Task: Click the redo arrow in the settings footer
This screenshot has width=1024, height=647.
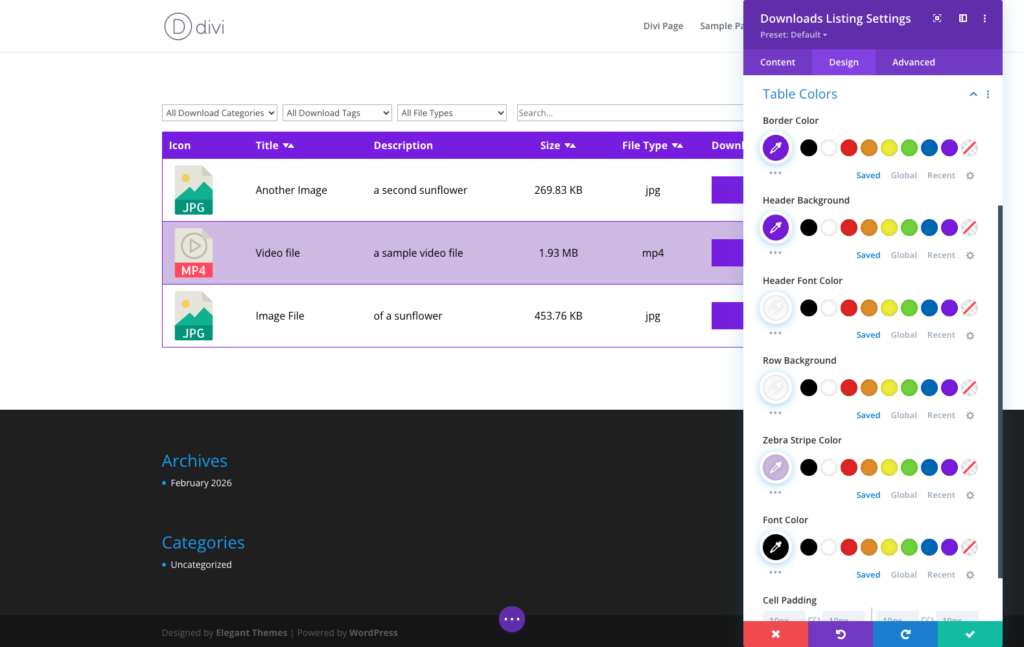Action: tap(905, 634)
